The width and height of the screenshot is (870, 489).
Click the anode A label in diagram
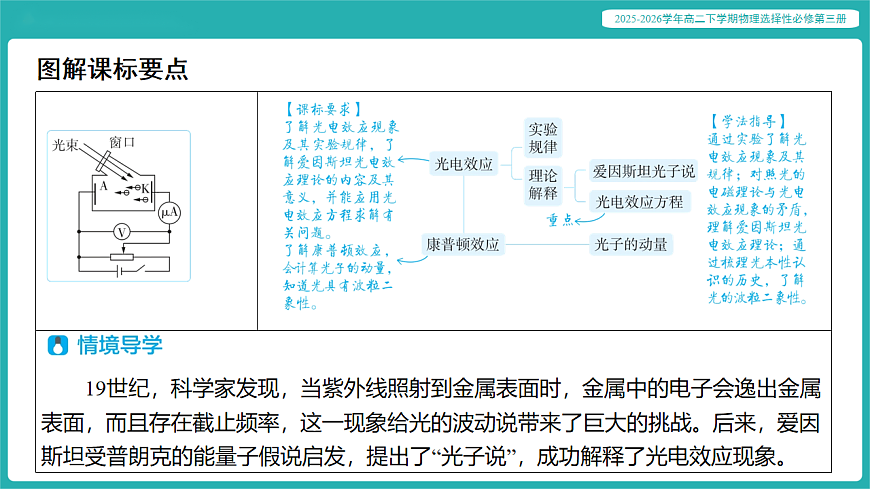103,186
